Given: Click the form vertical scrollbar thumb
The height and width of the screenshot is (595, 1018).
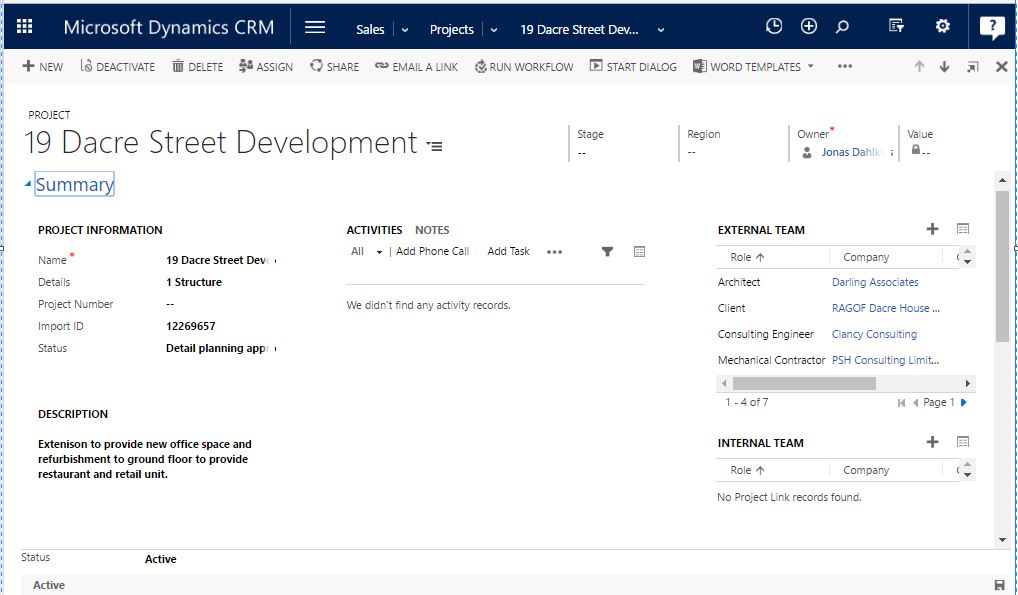Looking at the screenshot, I should pos(1002,265).
